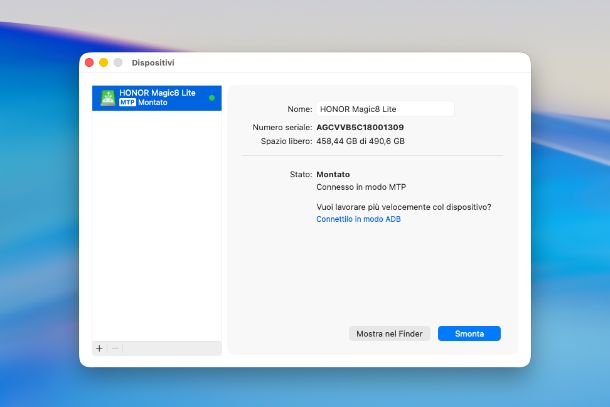Remove the device with the minus button
The image size is (610, 407).
point(115,348)
